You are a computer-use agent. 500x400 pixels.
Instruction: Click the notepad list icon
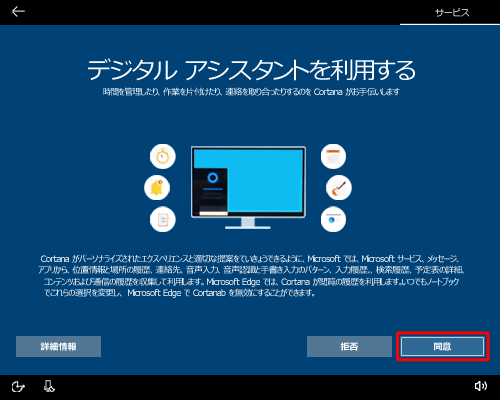click(x=163, y=219)
